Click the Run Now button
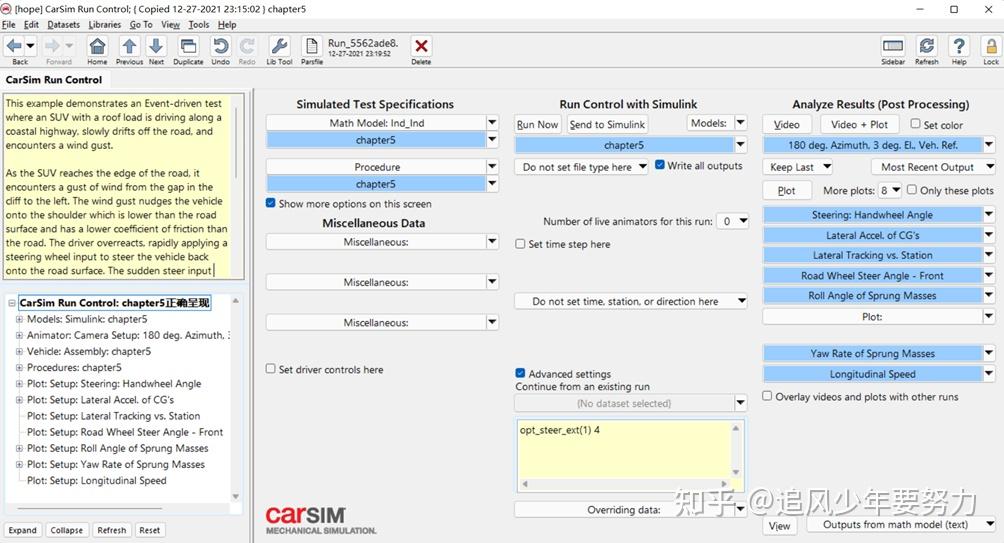This screenshot has height=543, width=1004. (x=538, y=125)
